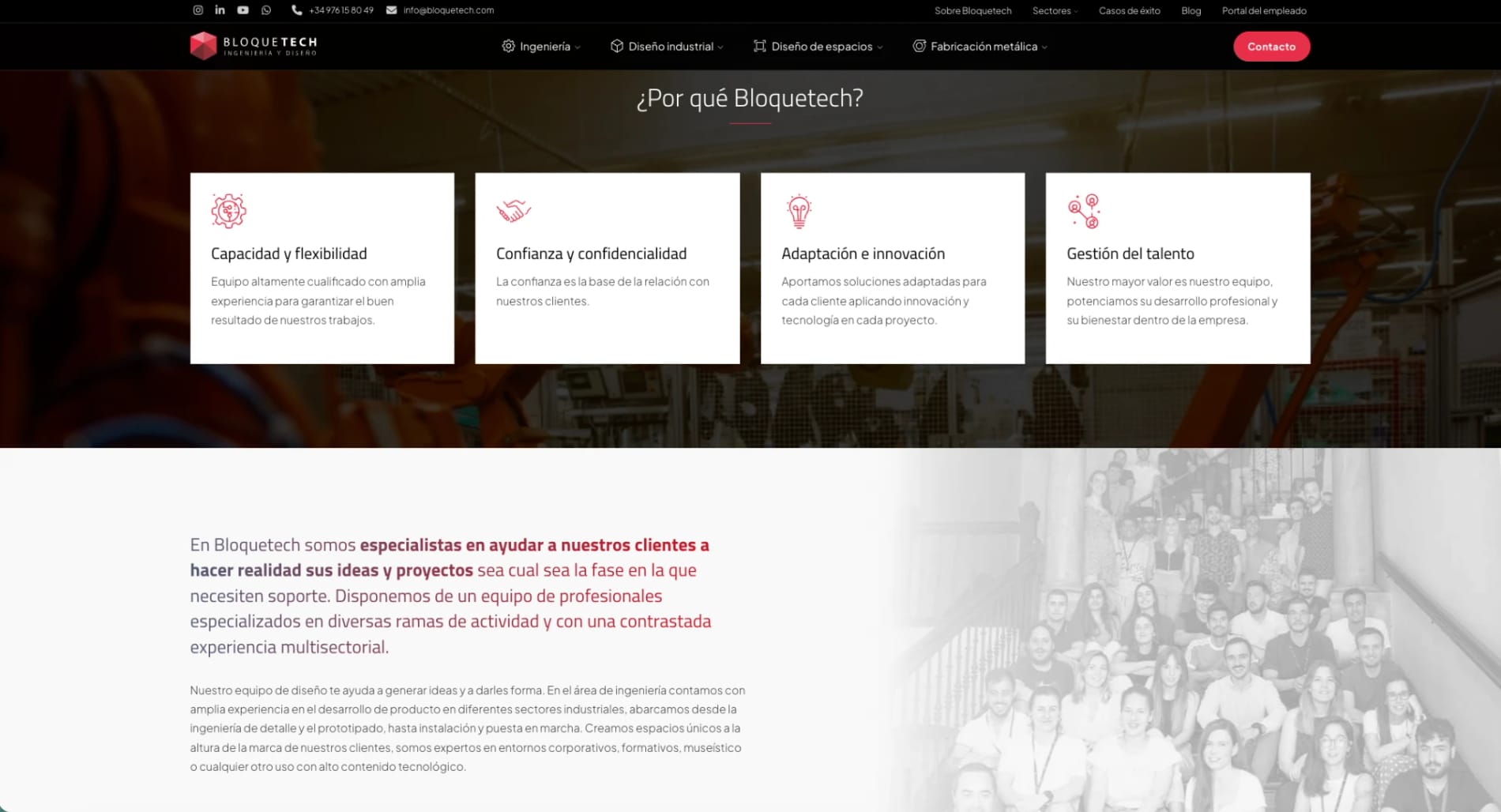Click the box icon beside Diseño industrial
Viewport: 1501px width, 812px height.
click(617, 46)
